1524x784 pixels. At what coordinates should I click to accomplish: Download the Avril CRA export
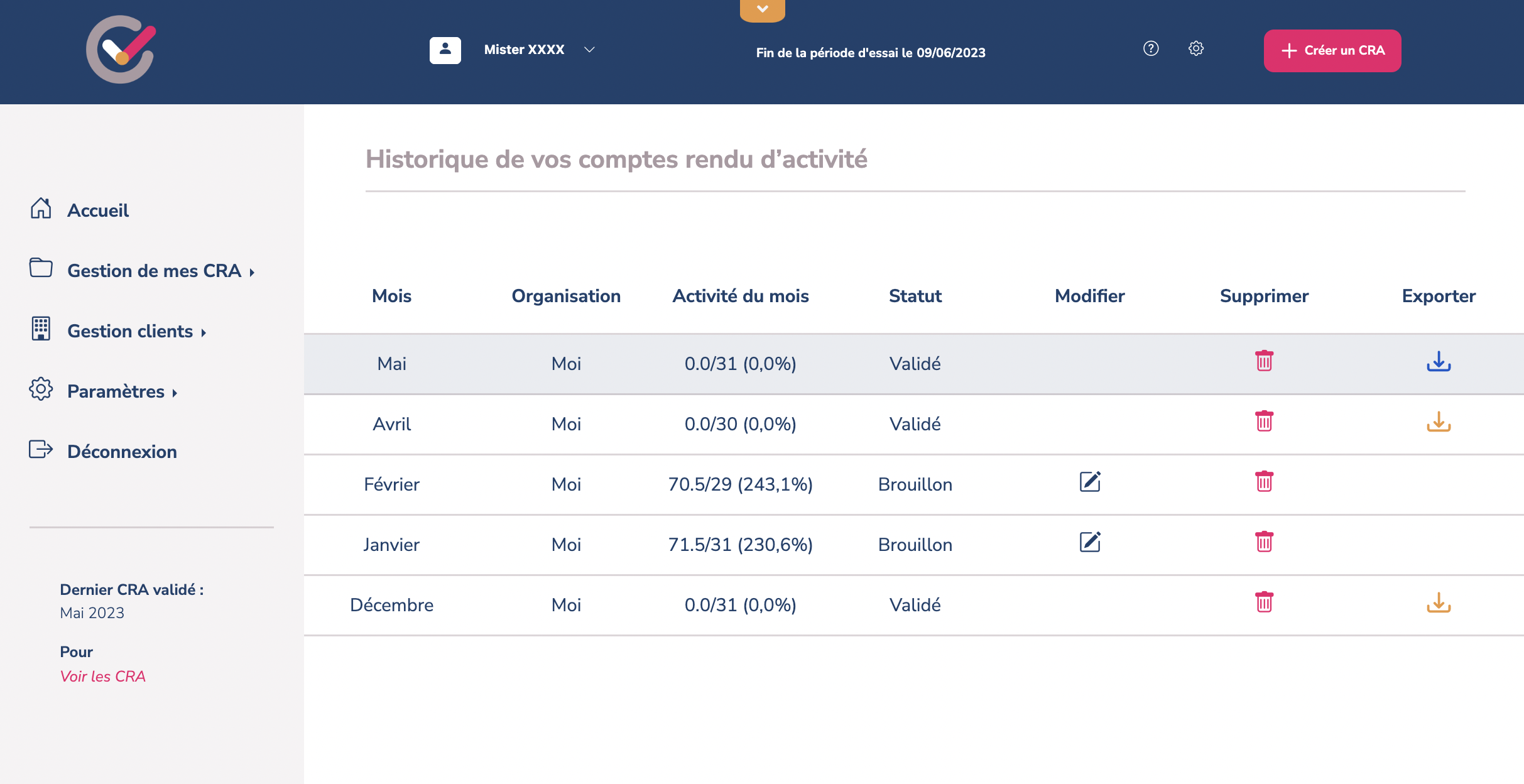pyautogui.click(x=1438, y=422)
